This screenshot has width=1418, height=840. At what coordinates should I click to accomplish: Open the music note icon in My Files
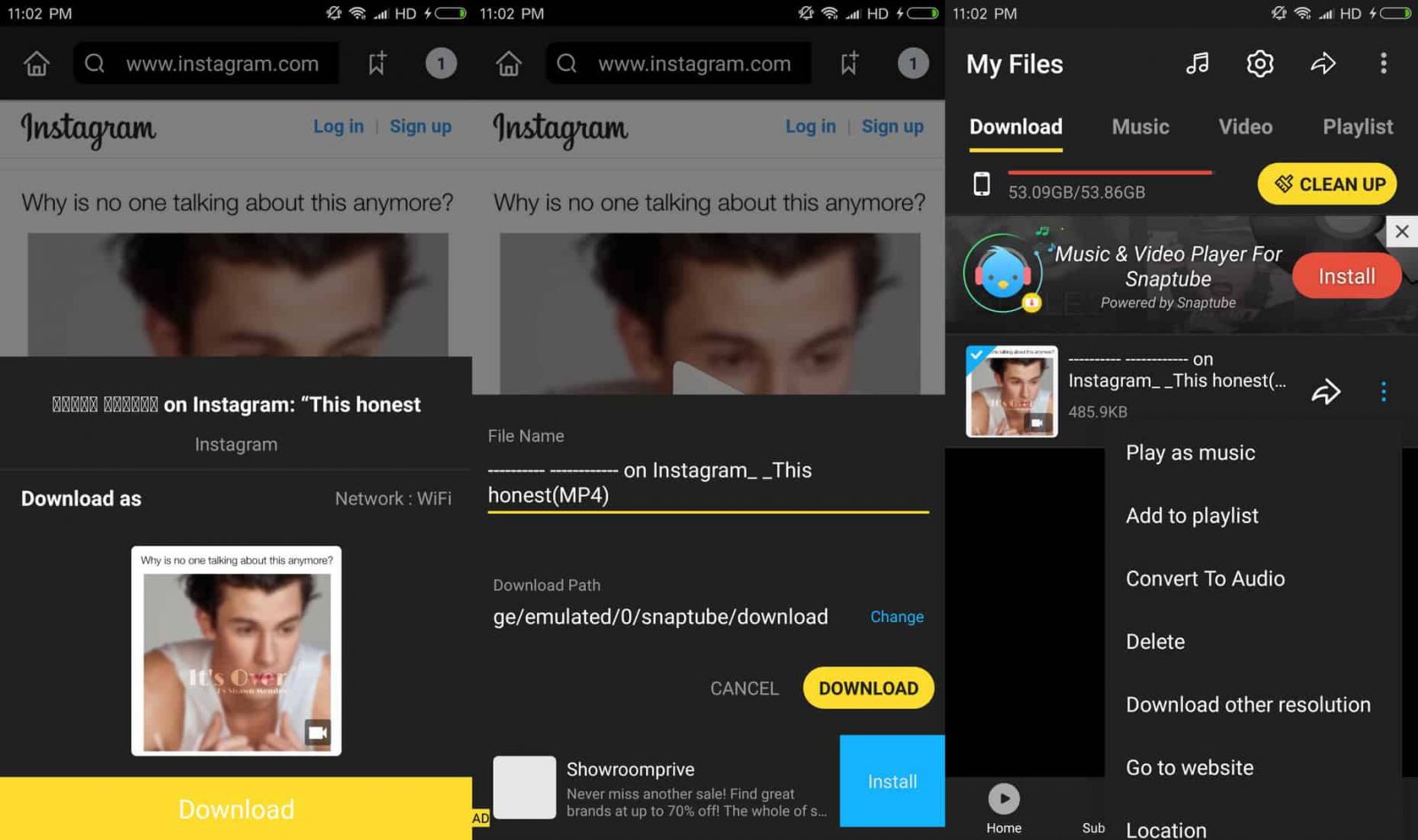pos(1197,63)
